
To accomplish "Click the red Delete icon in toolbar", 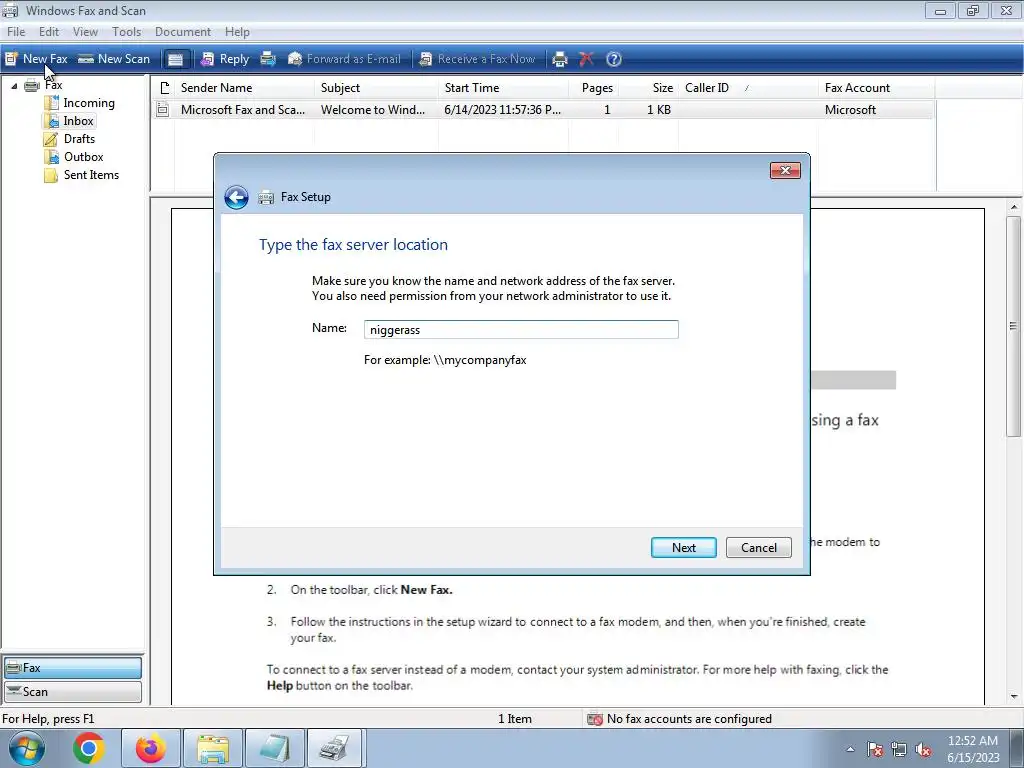I will point(586,59).
